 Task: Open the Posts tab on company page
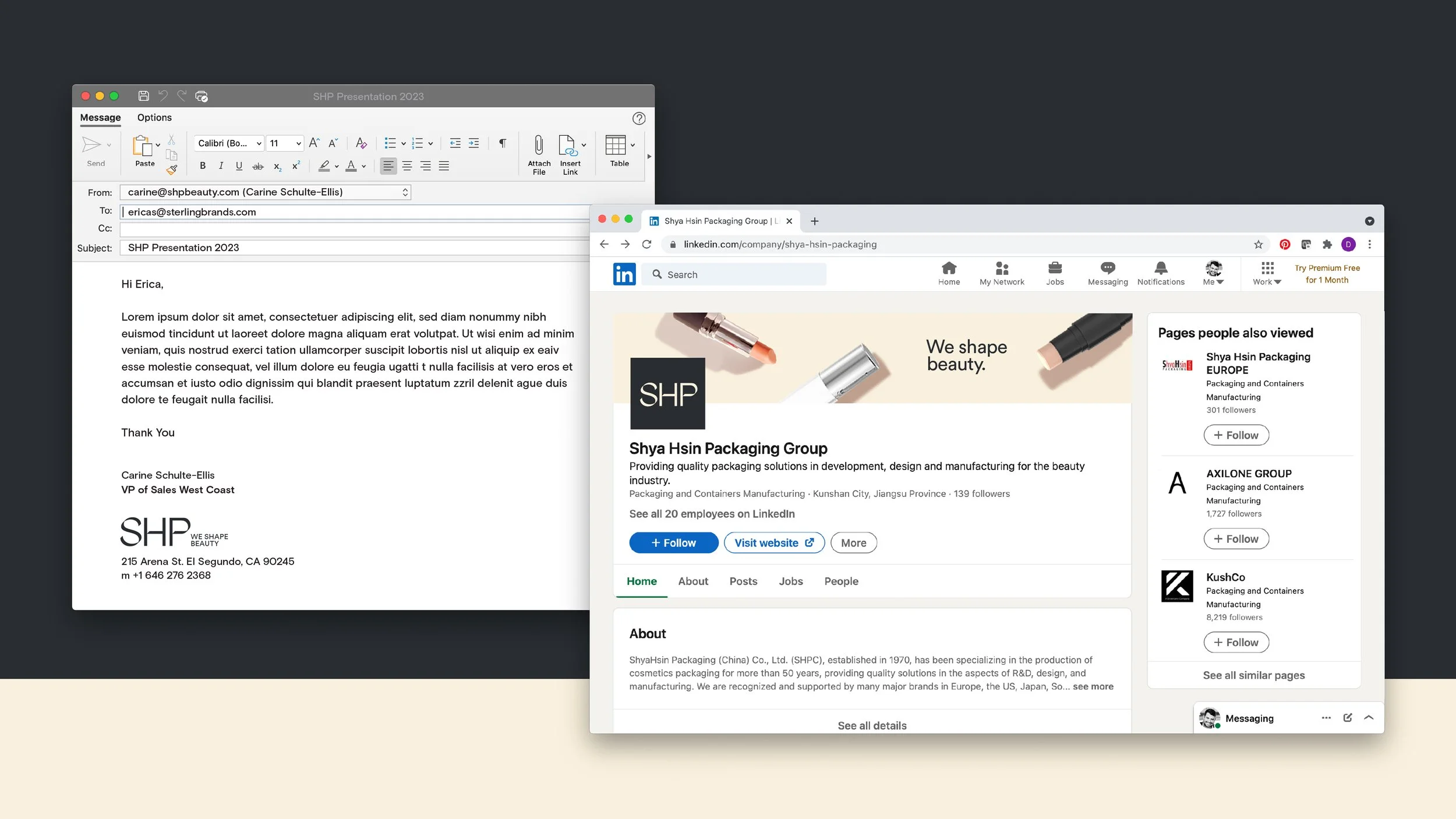point(743,581)
